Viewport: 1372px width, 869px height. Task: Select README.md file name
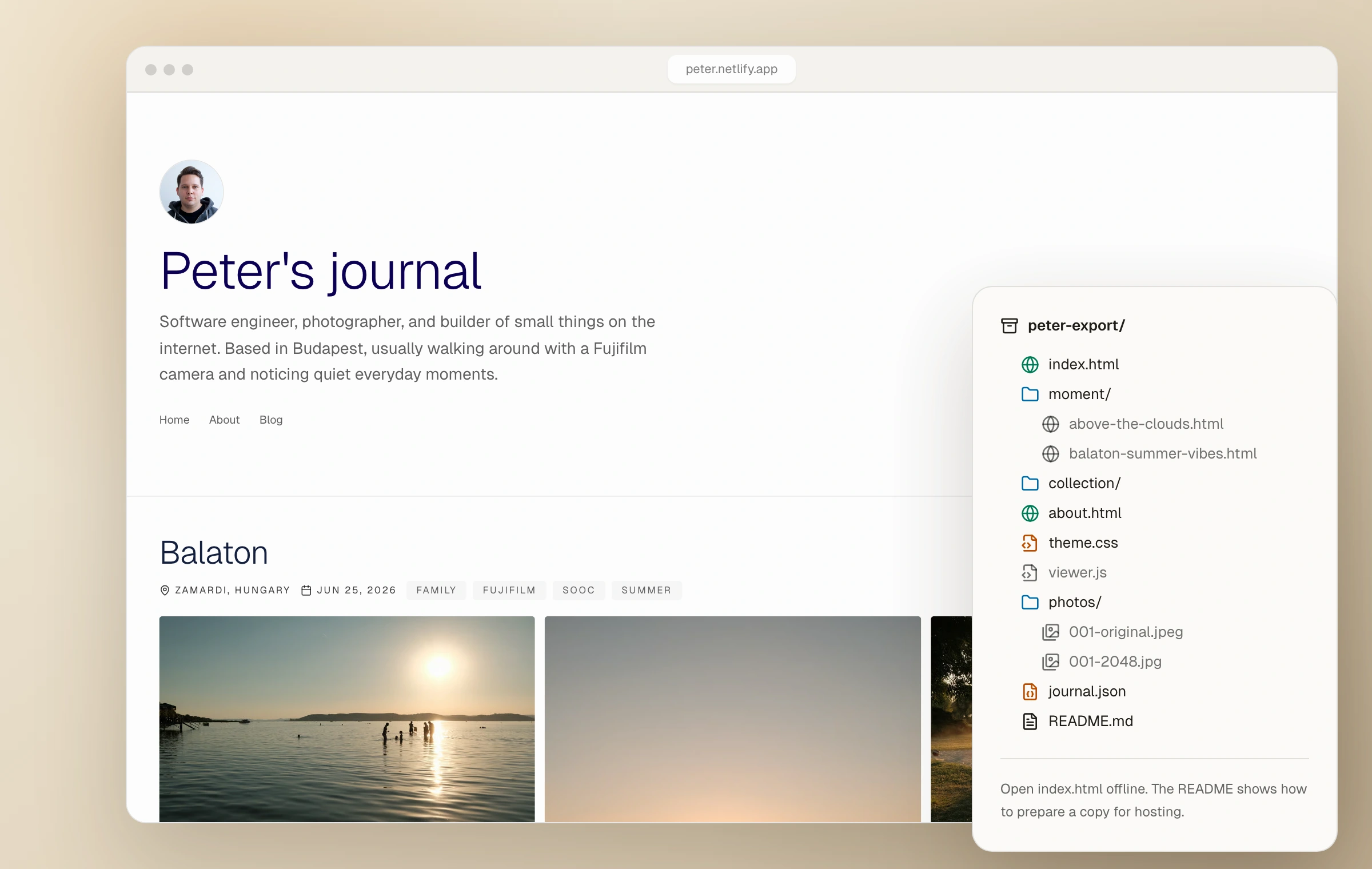click(x=1091, y=721)
